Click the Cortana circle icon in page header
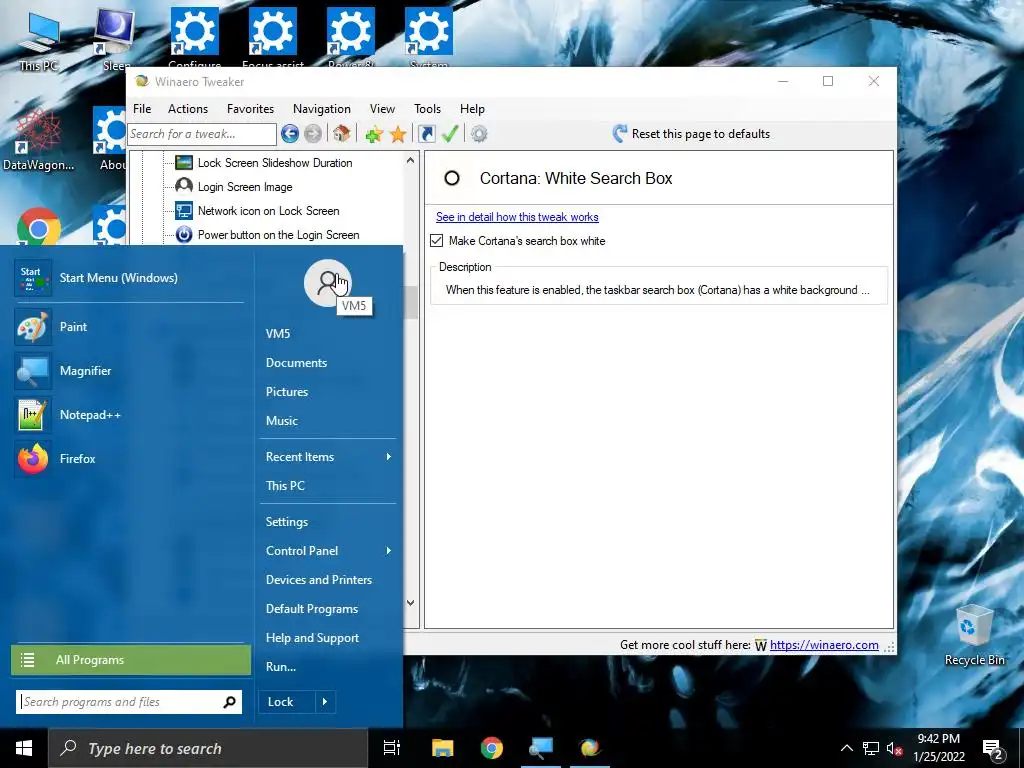The image size is (1024, 768). point(452,178)
